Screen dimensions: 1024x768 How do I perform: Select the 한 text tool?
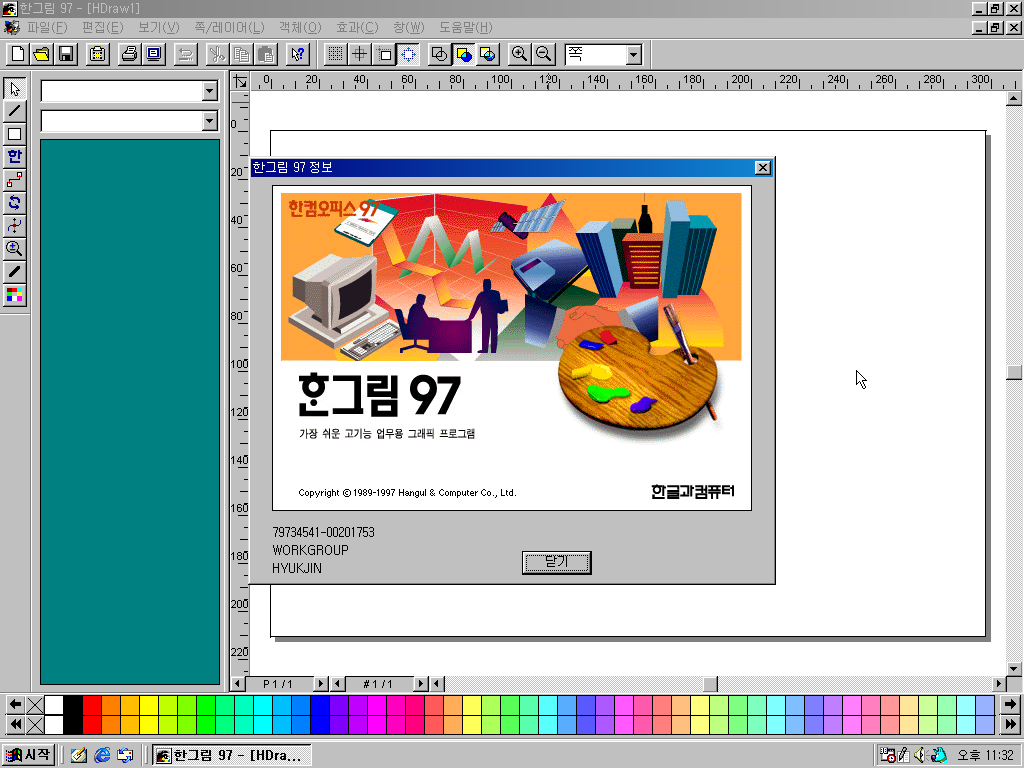[14, 157]
